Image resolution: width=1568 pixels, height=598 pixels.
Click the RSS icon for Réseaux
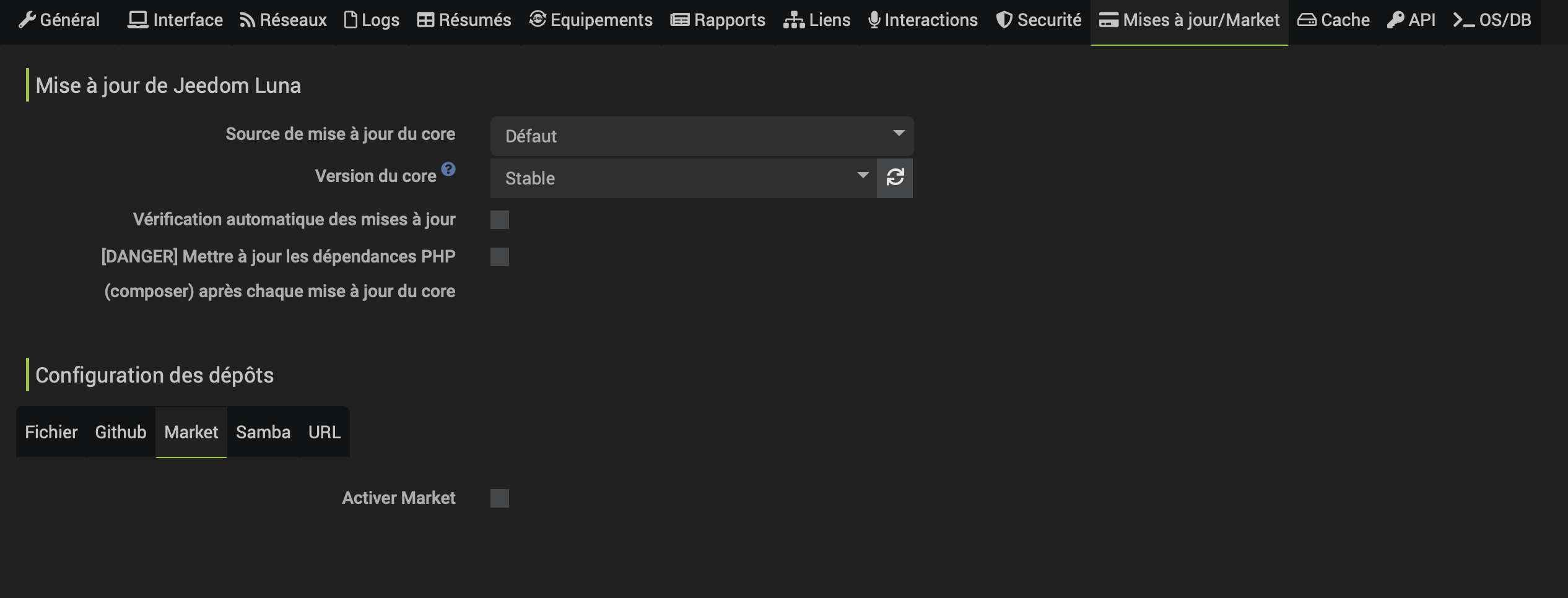click(x=248, y=20)
